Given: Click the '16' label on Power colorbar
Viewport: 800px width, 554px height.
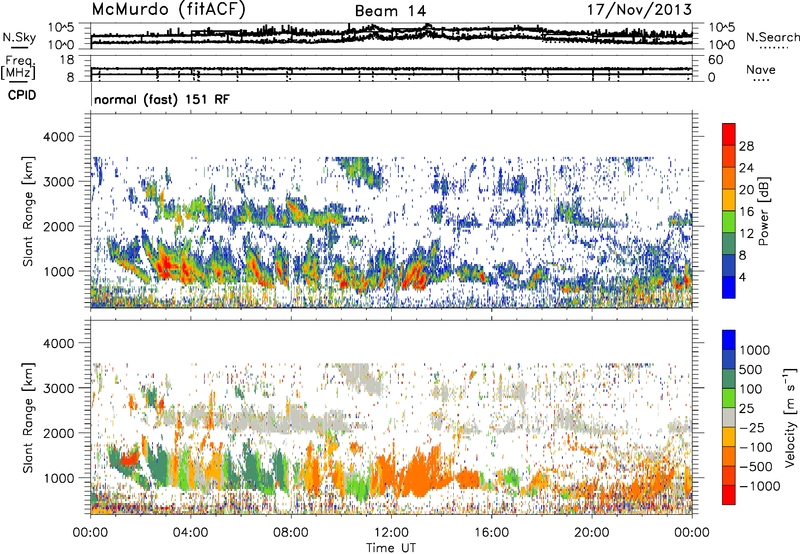Looking at the screenshot, I should point(746,212).
